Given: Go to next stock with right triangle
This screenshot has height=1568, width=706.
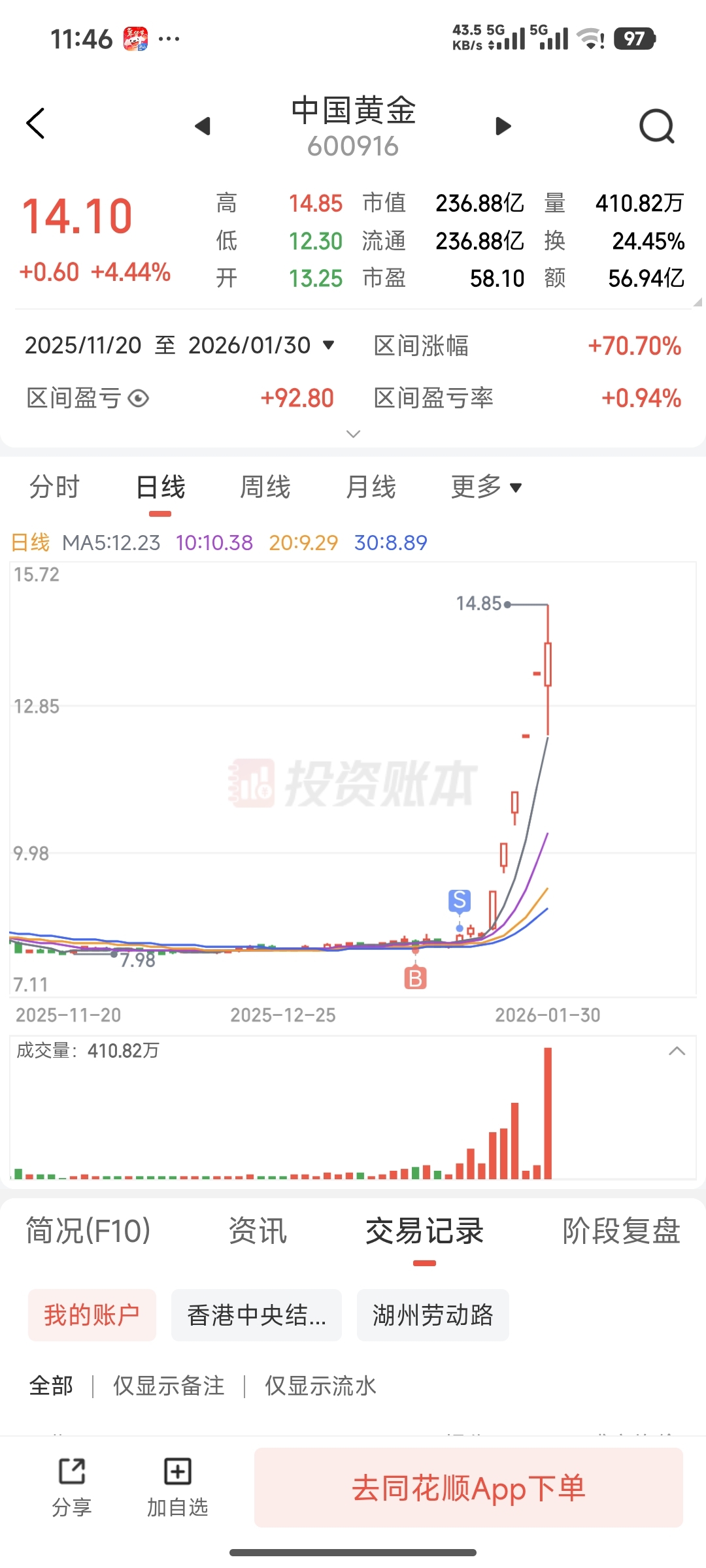Looking at the screenshot, I should [503, 125].
